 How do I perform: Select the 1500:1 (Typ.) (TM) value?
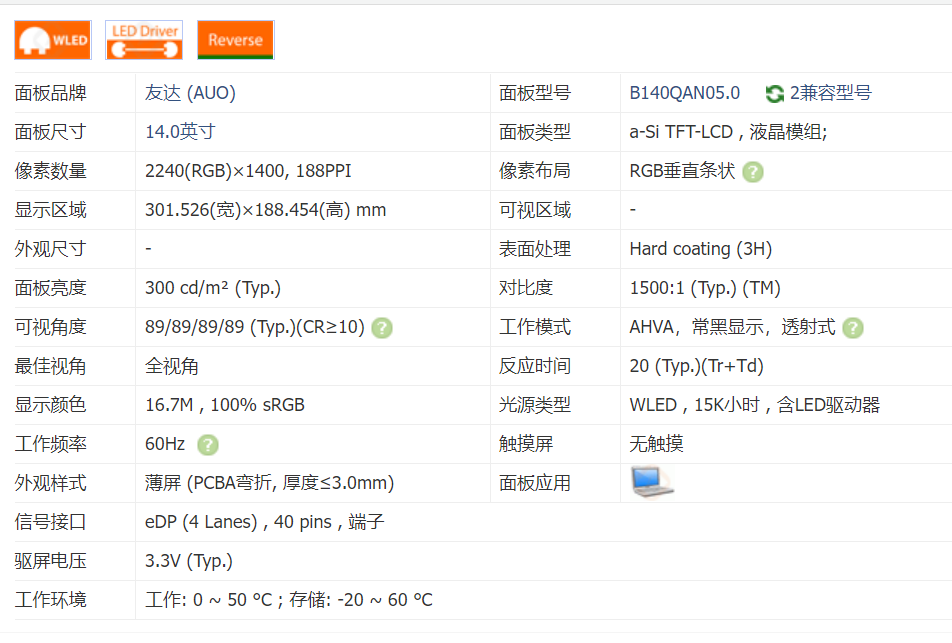point(705,288)
